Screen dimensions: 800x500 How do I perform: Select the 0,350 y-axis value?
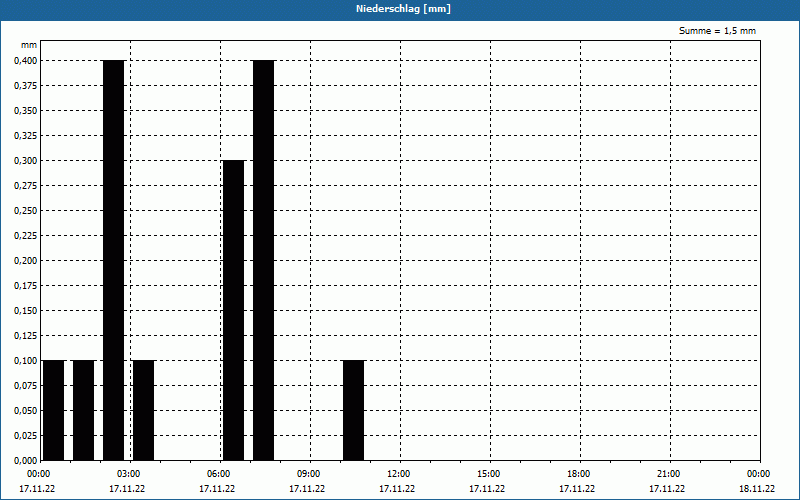(x=26, y=111)
